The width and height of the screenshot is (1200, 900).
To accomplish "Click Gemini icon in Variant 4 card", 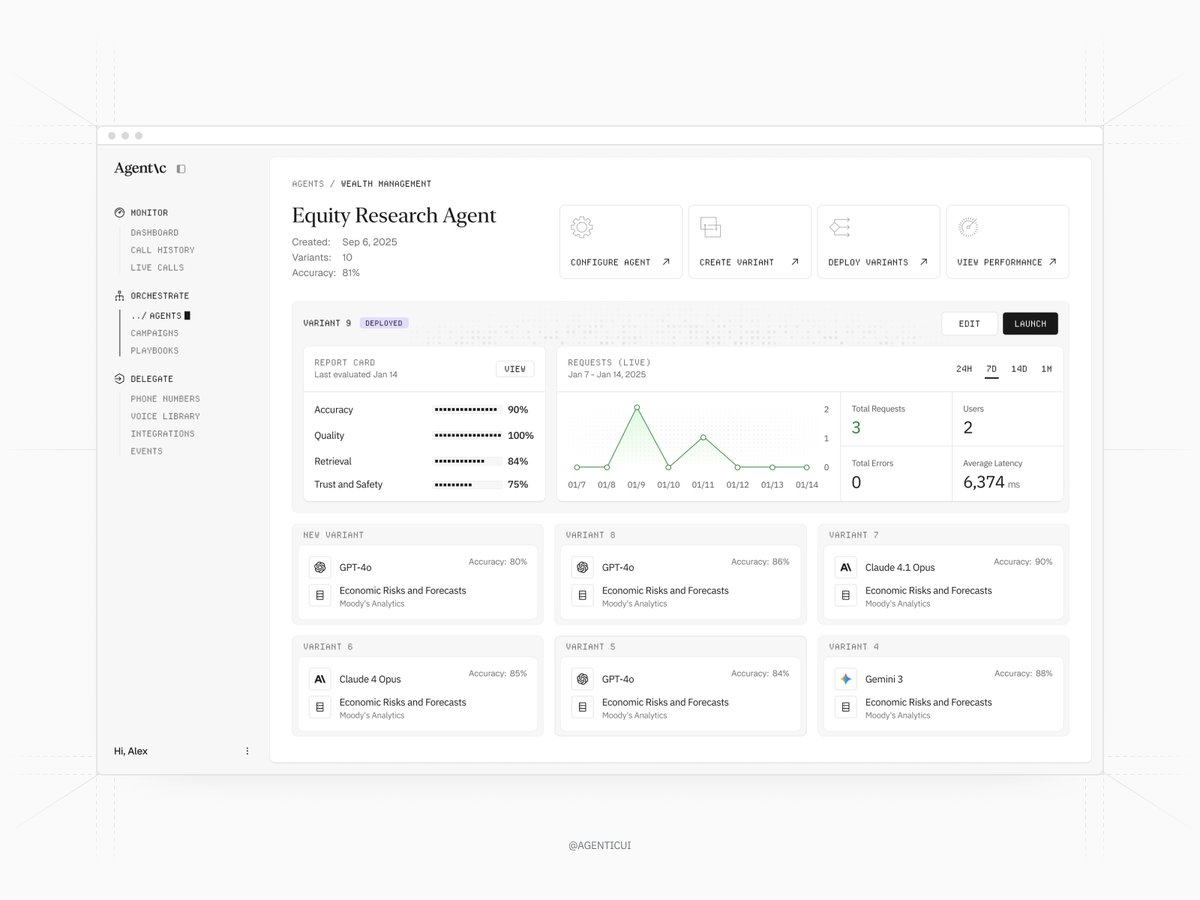I will pos(846,679).
